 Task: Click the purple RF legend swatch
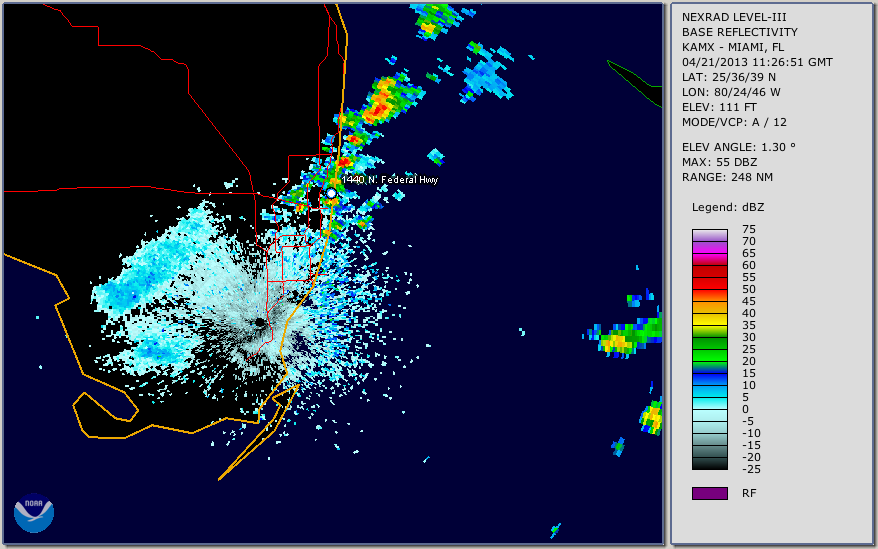pos(709,493)
